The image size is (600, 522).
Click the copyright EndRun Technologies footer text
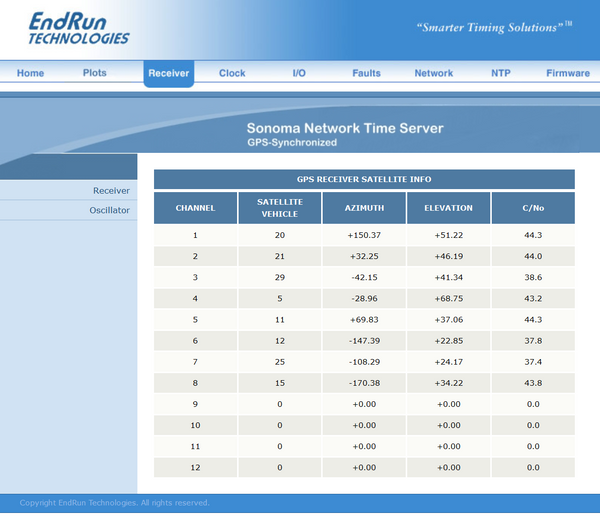tap(114, 503)
